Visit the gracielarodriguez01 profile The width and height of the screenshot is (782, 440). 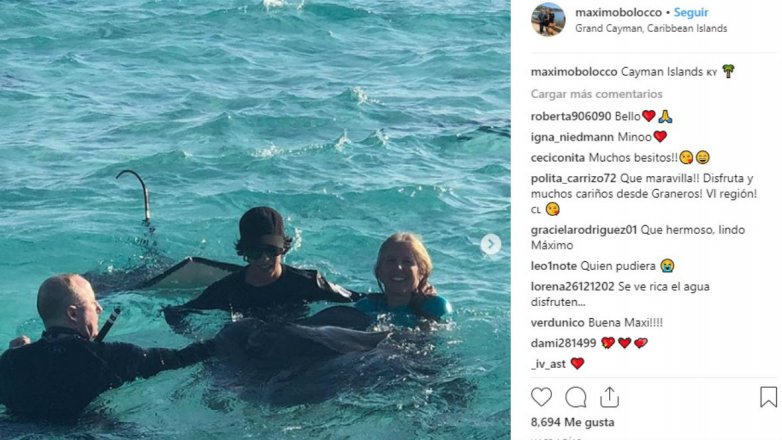(584, 230)
